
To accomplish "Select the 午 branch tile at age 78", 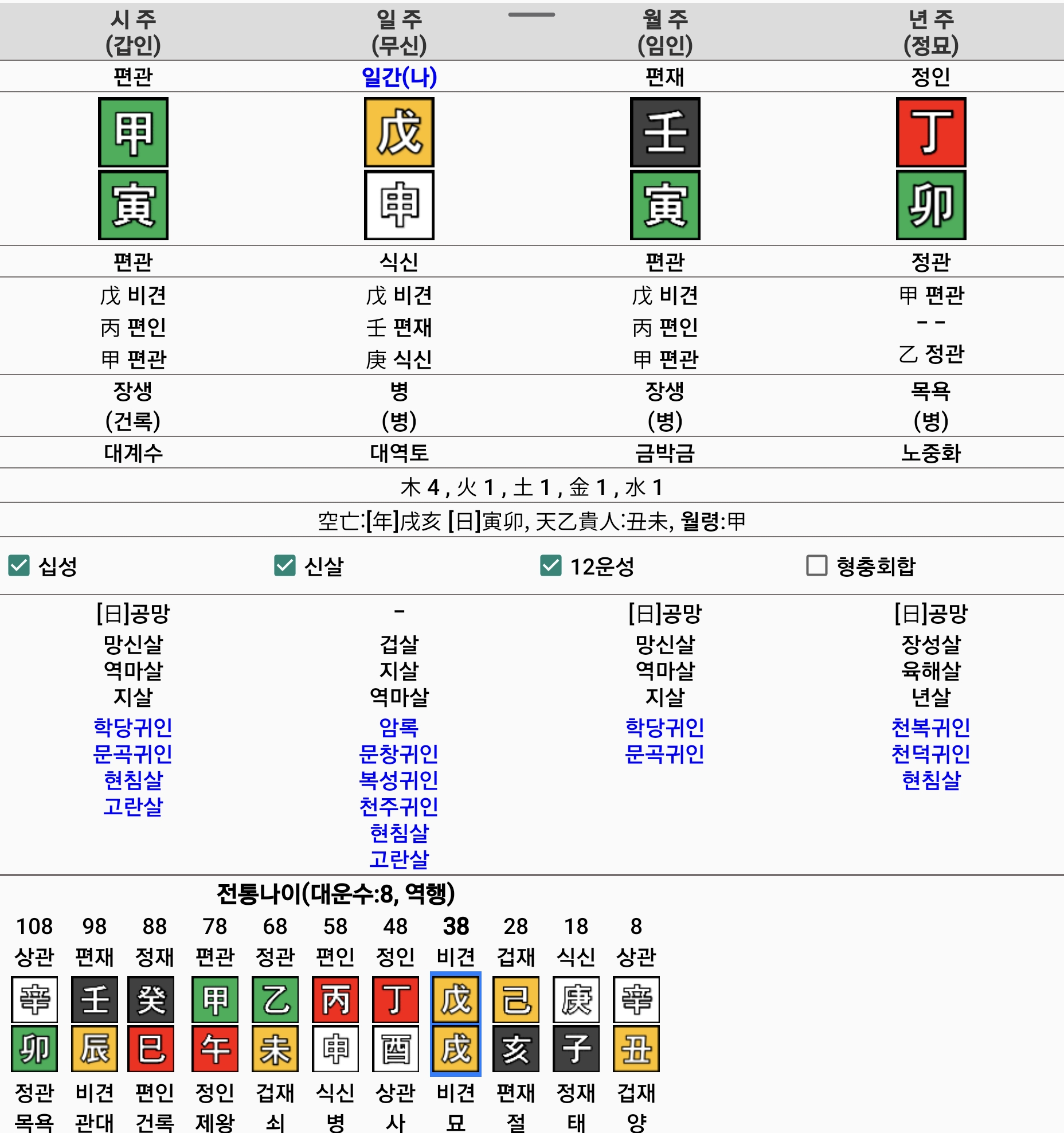I will (215, 1049).
